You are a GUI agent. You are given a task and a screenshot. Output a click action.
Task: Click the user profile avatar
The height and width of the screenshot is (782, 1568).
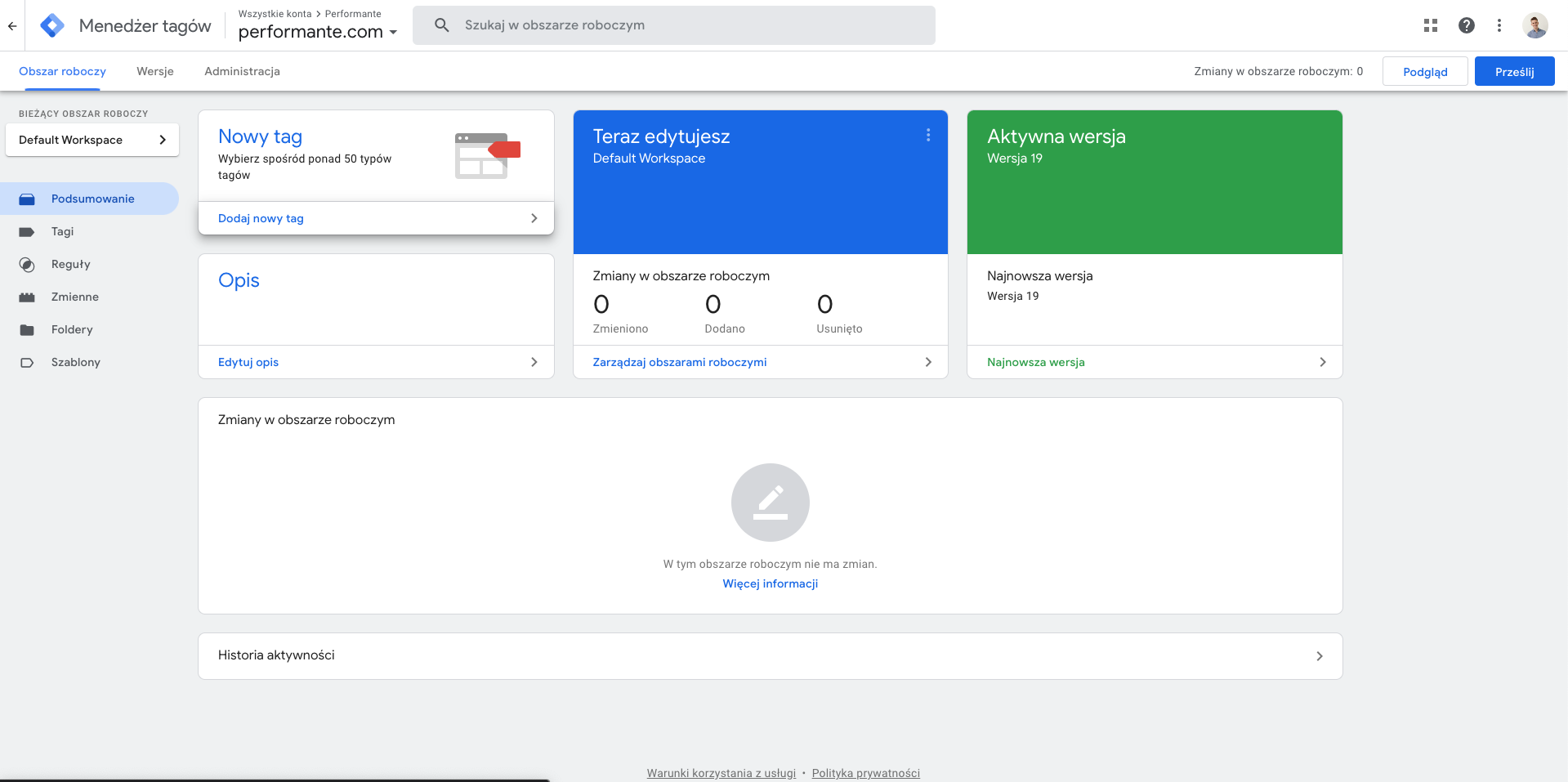point(1535,25)
